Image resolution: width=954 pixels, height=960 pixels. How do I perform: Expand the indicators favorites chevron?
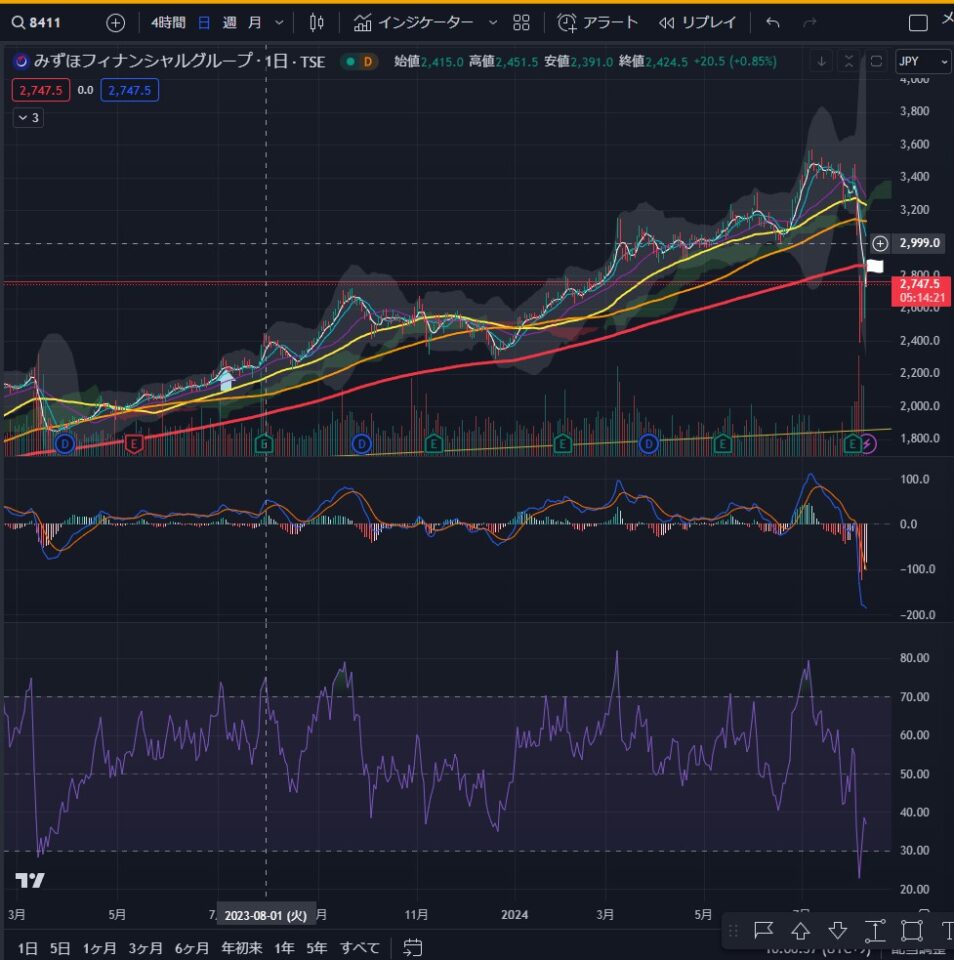492,23
